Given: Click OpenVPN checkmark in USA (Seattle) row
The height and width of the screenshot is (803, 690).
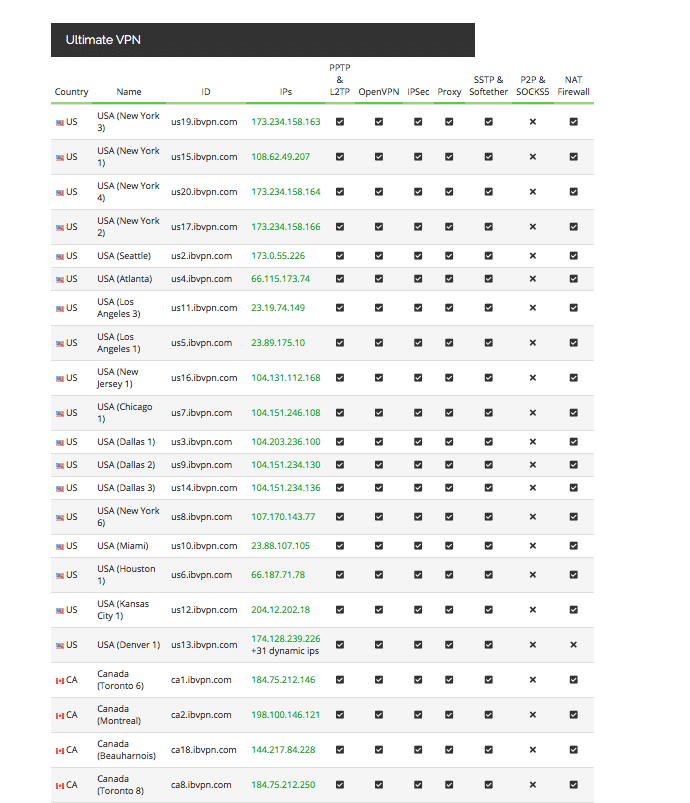Looking at the screenshot, I should pos(379,256).
